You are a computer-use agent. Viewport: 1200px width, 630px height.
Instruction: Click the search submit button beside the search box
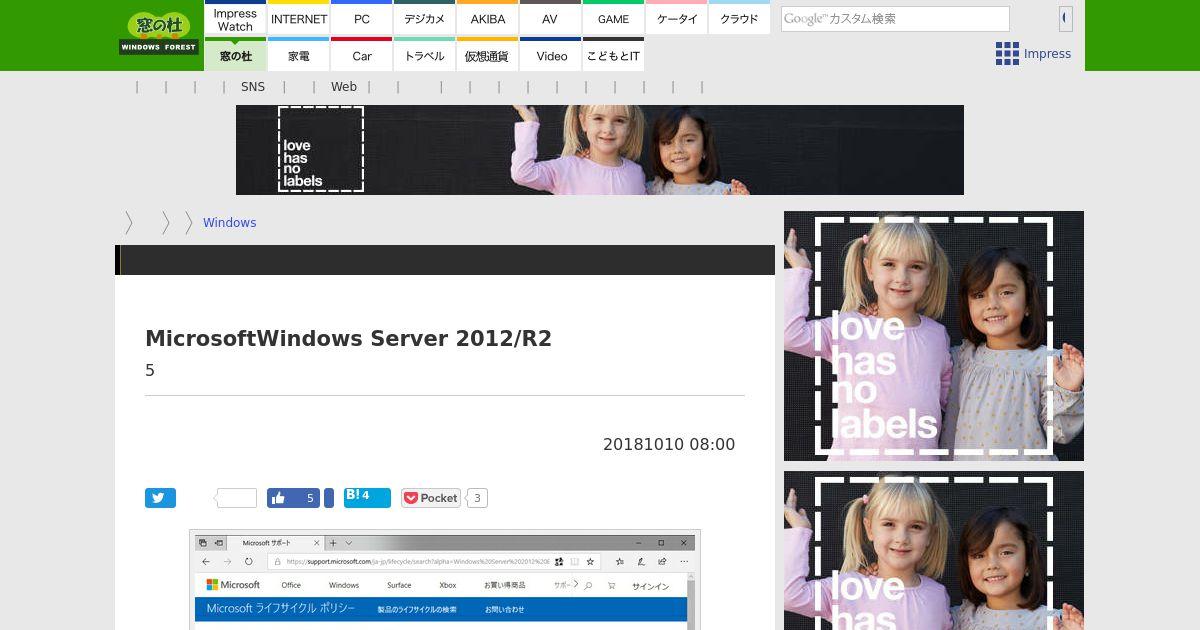tap(1066, 18)
